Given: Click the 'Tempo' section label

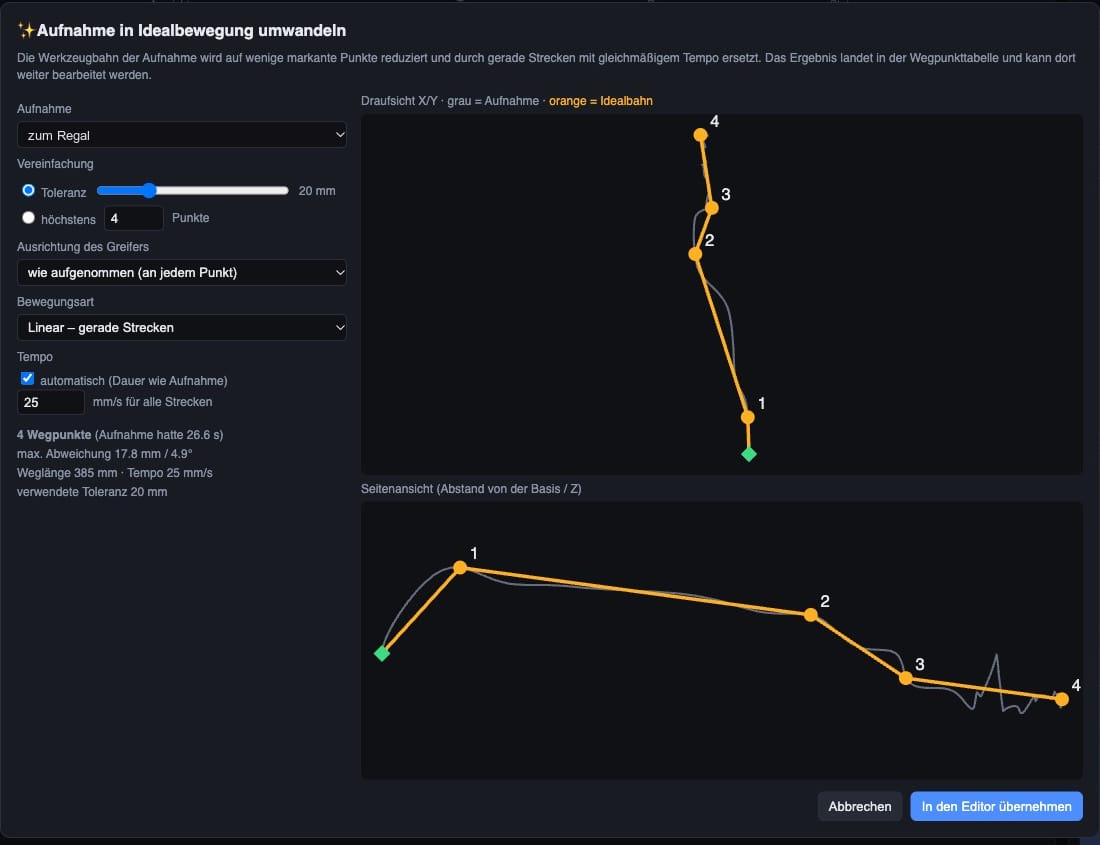Looking at the screenshot, I should point(34,357).
